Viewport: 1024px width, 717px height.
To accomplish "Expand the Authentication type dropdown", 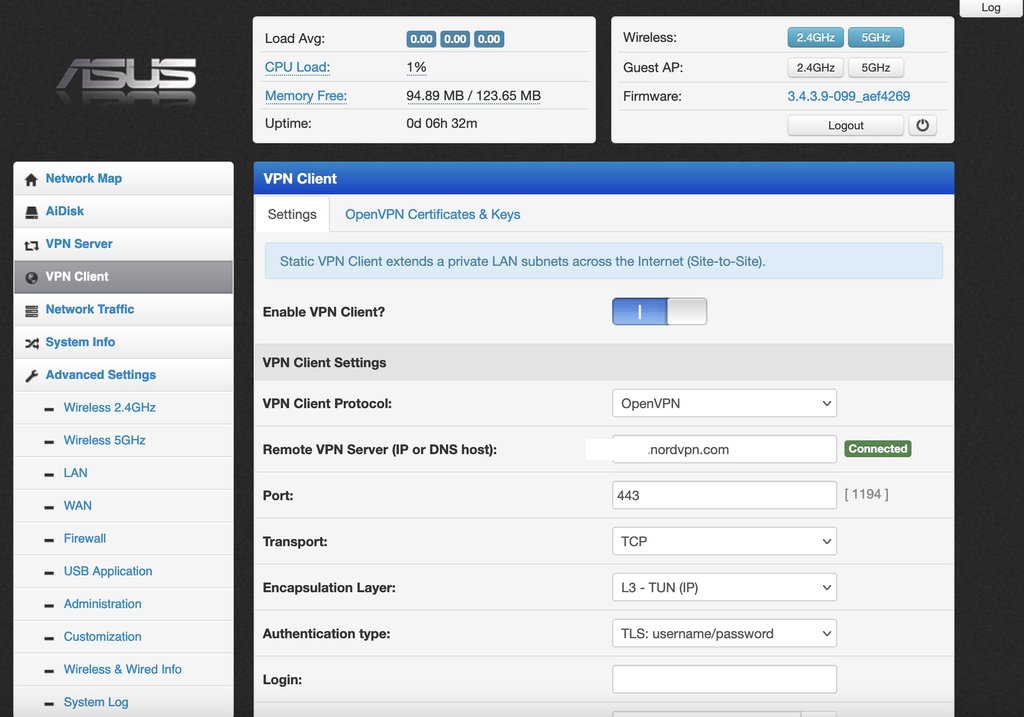I will pos(724,634).
